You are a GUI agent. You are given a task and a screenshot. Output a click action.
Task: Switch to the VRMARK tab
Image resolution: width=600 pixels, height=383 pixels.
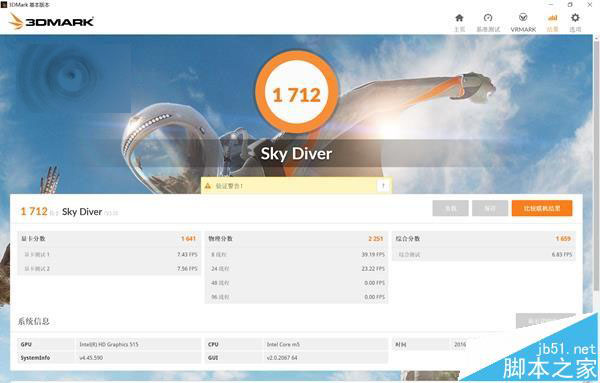click(x=523, y=23)
